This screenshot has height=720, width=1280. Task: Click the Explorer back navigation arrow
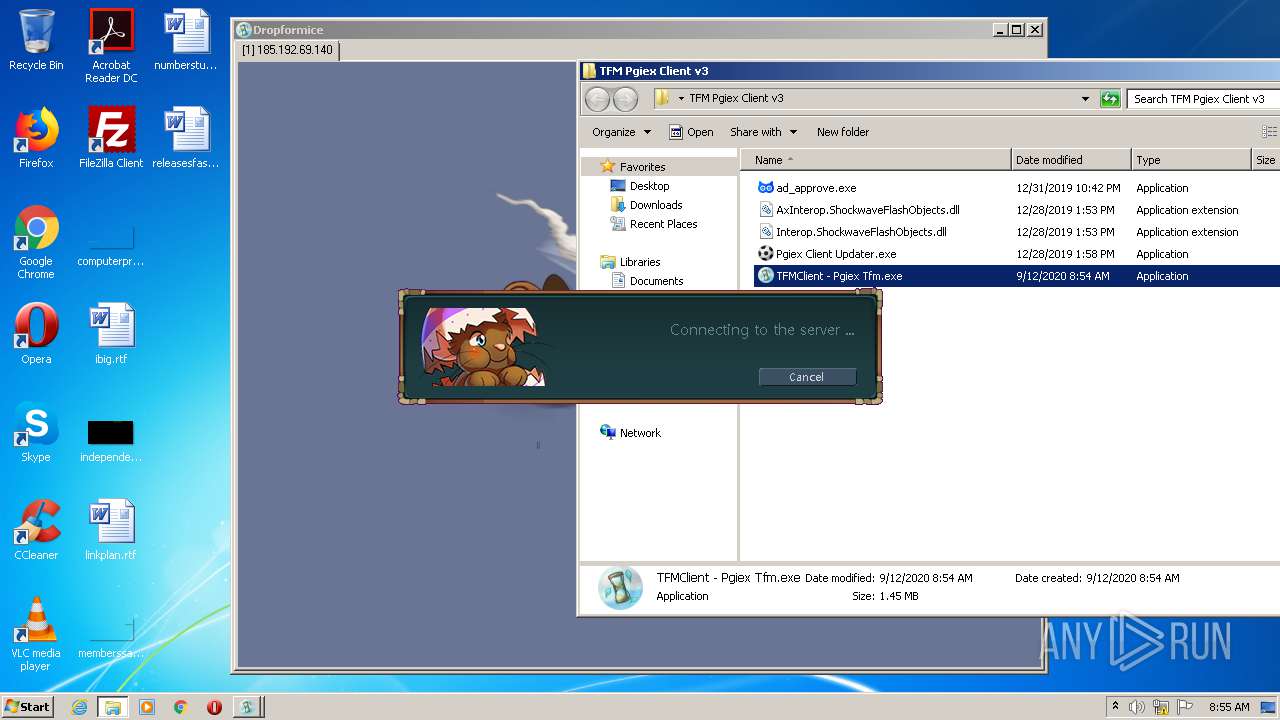click(597, 99)
